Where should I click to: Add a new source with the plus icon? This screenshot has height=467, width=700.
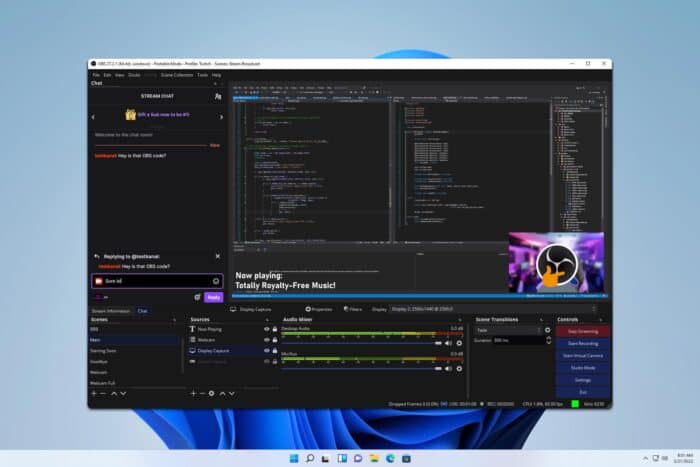[x=193, y=393]
